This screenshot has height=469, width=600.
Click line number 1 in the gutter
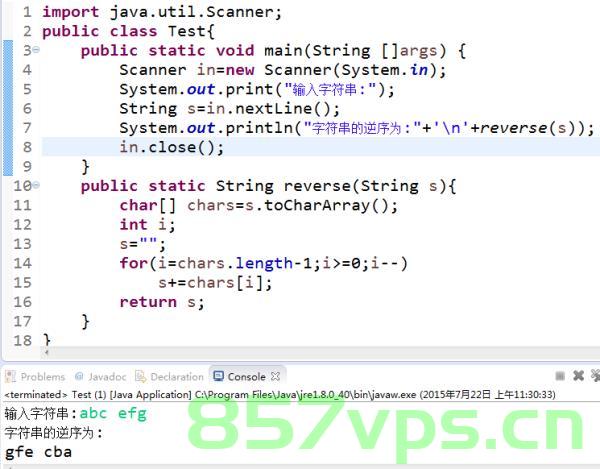[27, 12]
